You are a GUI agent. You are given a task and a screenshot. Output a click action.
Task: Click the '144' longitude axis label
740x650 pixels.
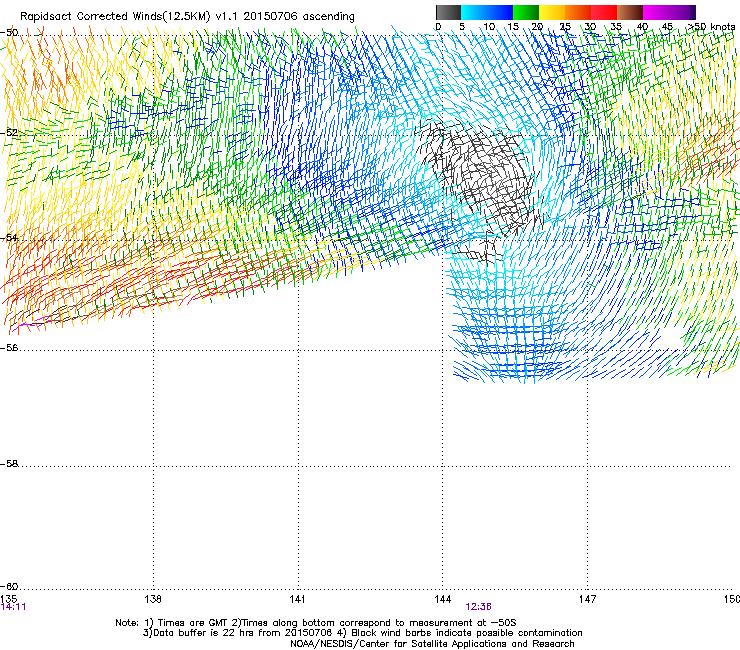442,599
